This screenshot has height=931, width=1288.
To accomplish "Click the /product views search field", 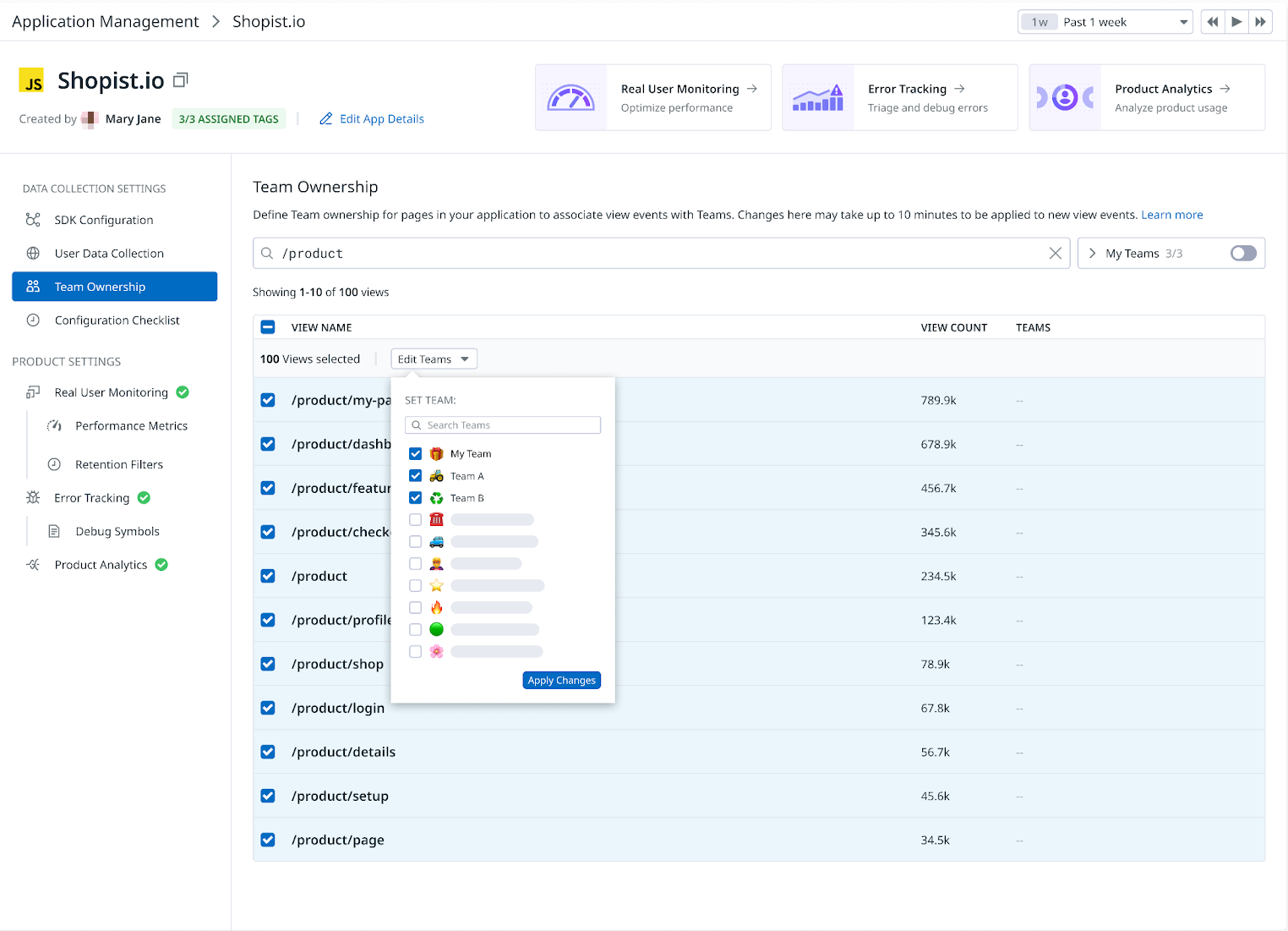I will tap(662, 254).
